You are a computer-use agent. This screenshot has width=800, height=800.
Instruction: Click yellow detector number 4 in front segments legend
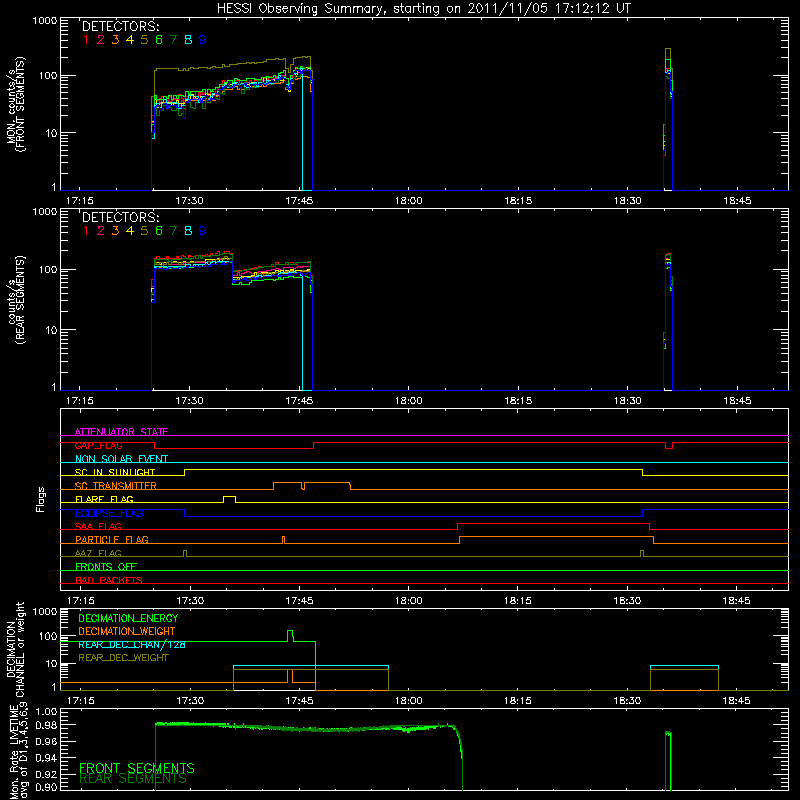130,40
